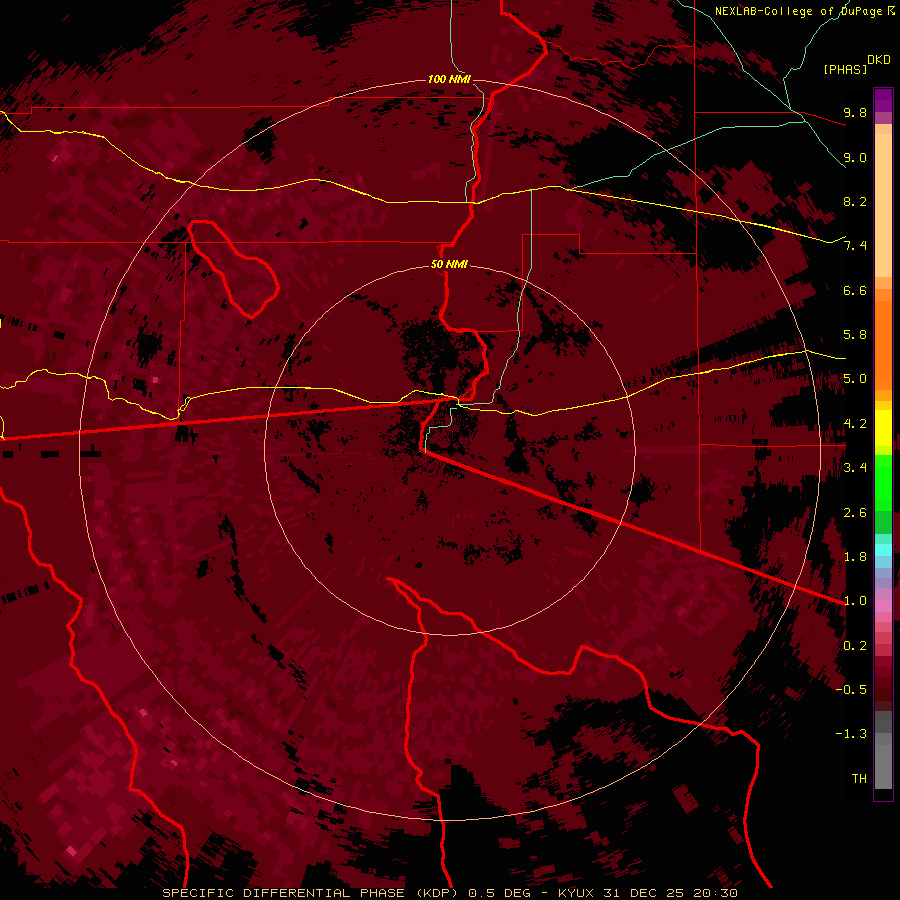Click the 7.4 scale value
This screenshot has width=900, height=900.
[855, 246]
